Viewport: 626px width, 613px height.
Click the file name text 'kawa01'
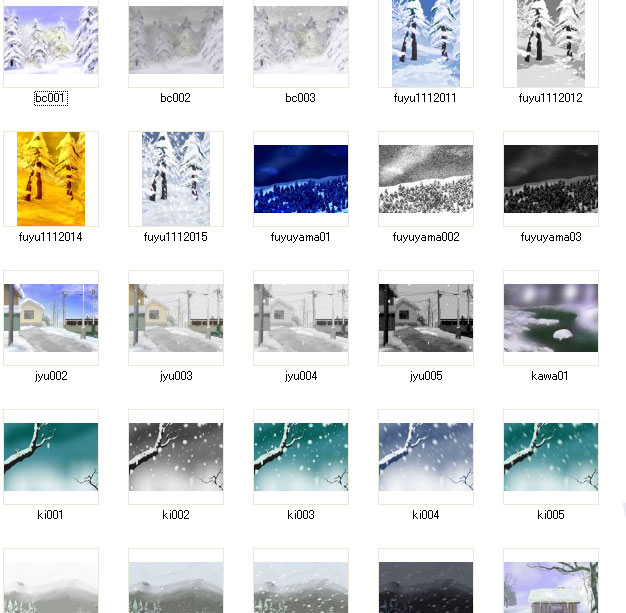tap(549, 376)
